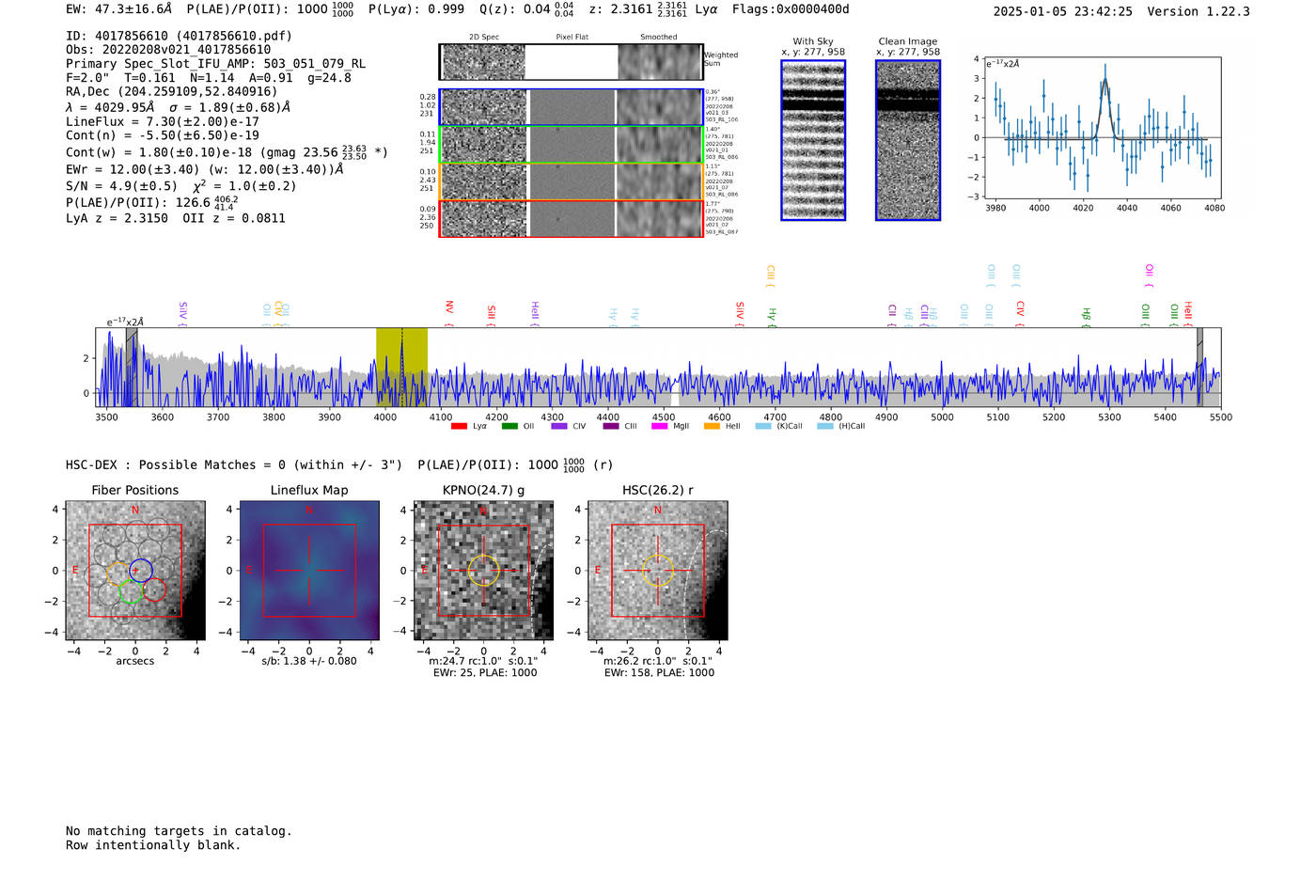Click the CIII legend swatch
Image resolution: width=1316 pixels, height=896 pixels.
tap(611, 427)
